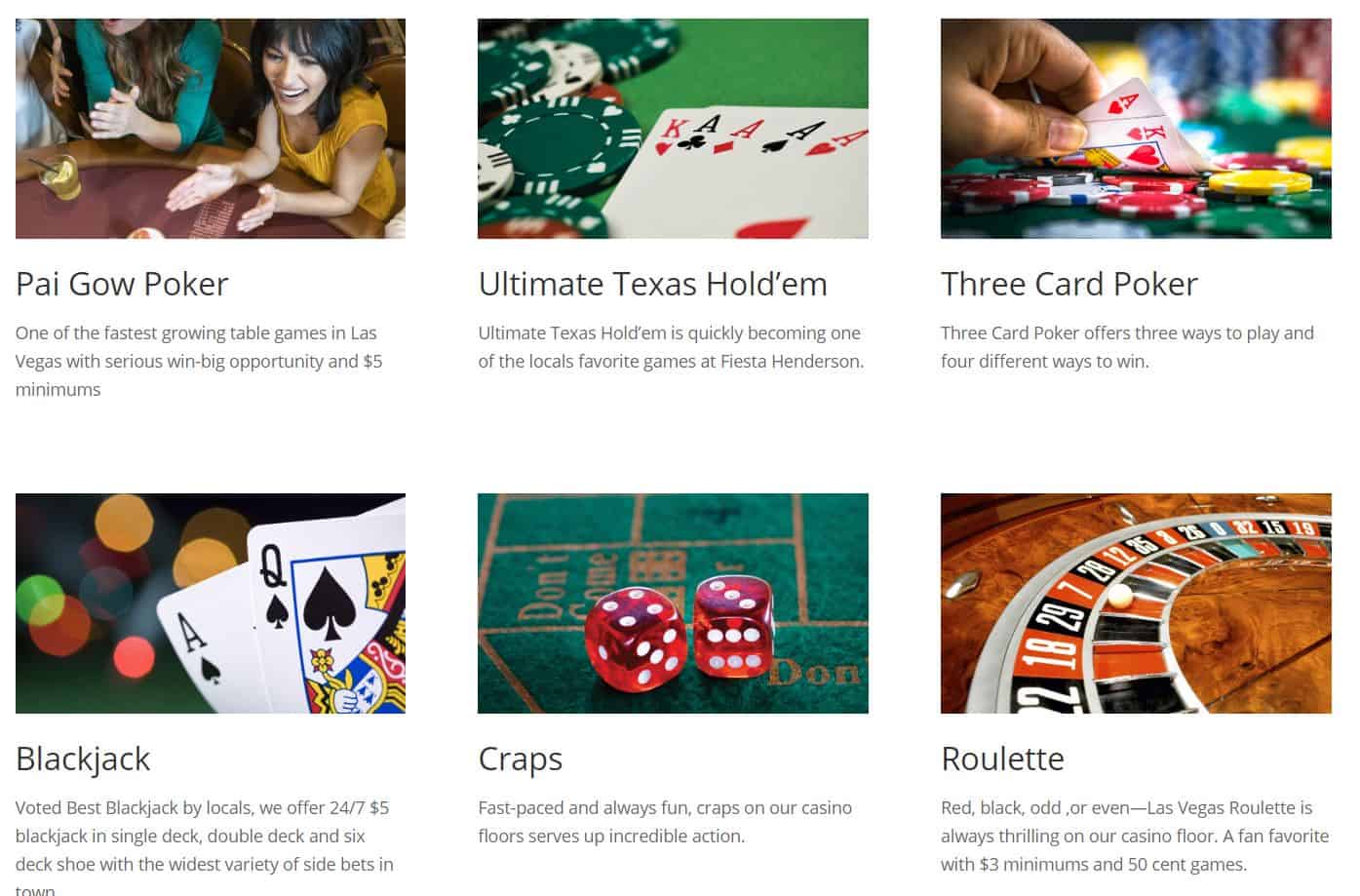Click the fast-paced craps description text
The width and height of the screenshot is (1360, 896).
665,822
